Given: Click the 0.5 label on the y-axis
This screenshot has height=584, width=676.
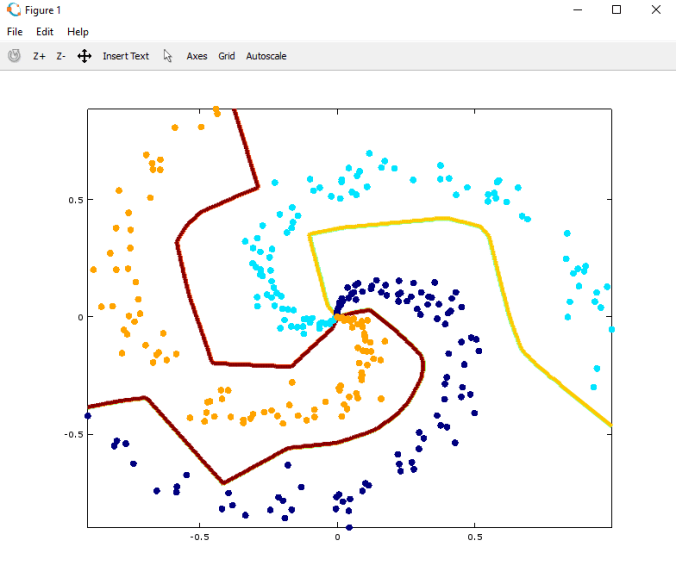Looking at the screenshot, I should tap(71, 199).
